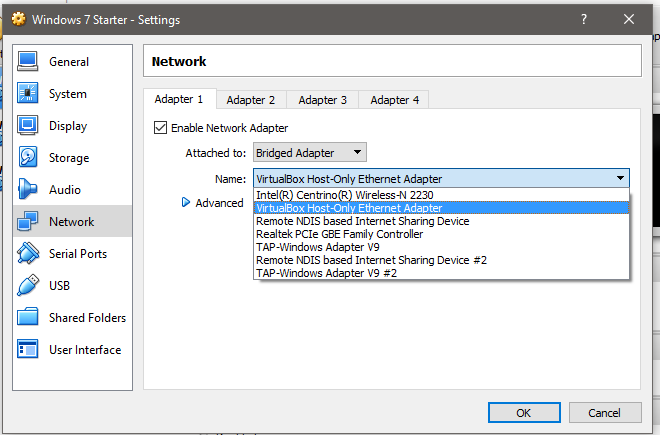Click the VirtualBox gear icon in title bar
This screenshot has height=435, width=660.
[x=19, y=19]
